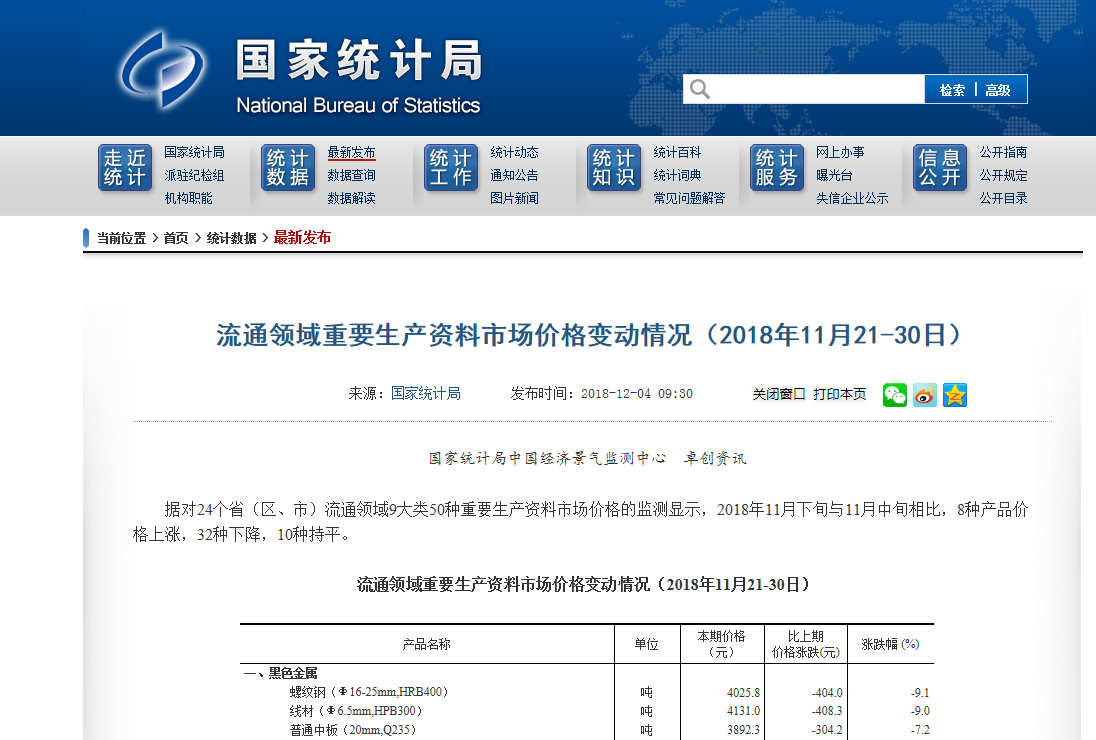Open 数据查询 menu item

click(x=351, y=175)
